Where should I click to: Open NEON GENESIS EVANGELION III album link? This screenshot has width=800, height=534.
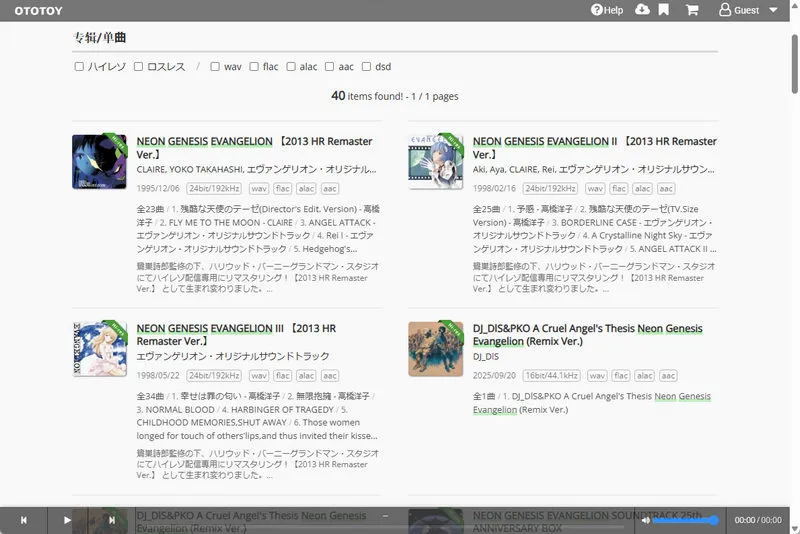pyautogui.click(x=236, y=335)
